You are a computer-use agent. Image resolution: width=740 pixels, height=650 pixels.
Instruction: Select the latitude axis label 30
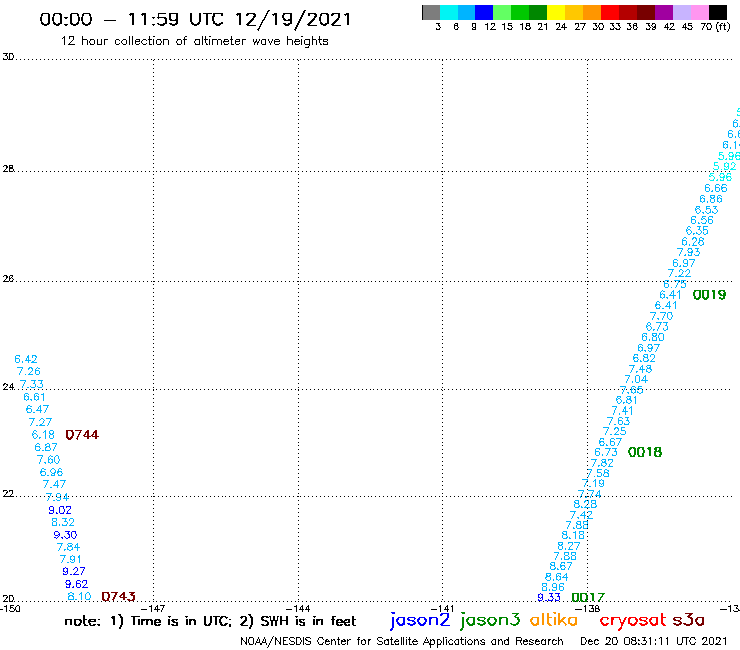(8, 57)
